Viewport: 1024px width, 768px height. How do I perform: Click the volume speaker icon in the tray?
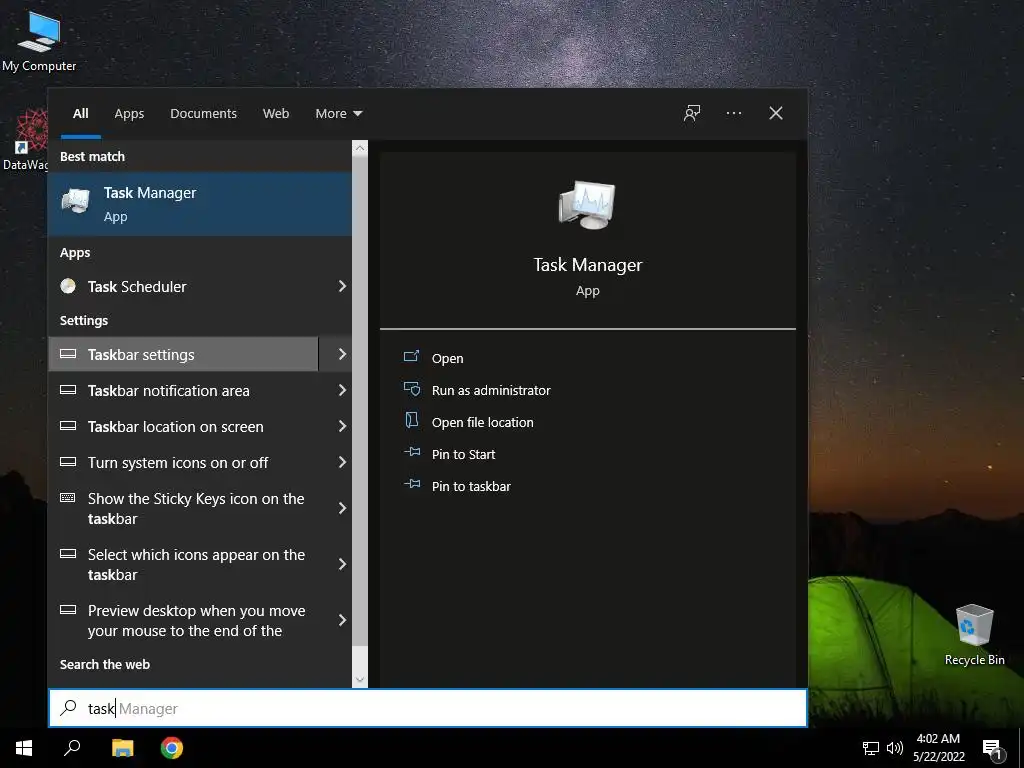click(895, 748)
